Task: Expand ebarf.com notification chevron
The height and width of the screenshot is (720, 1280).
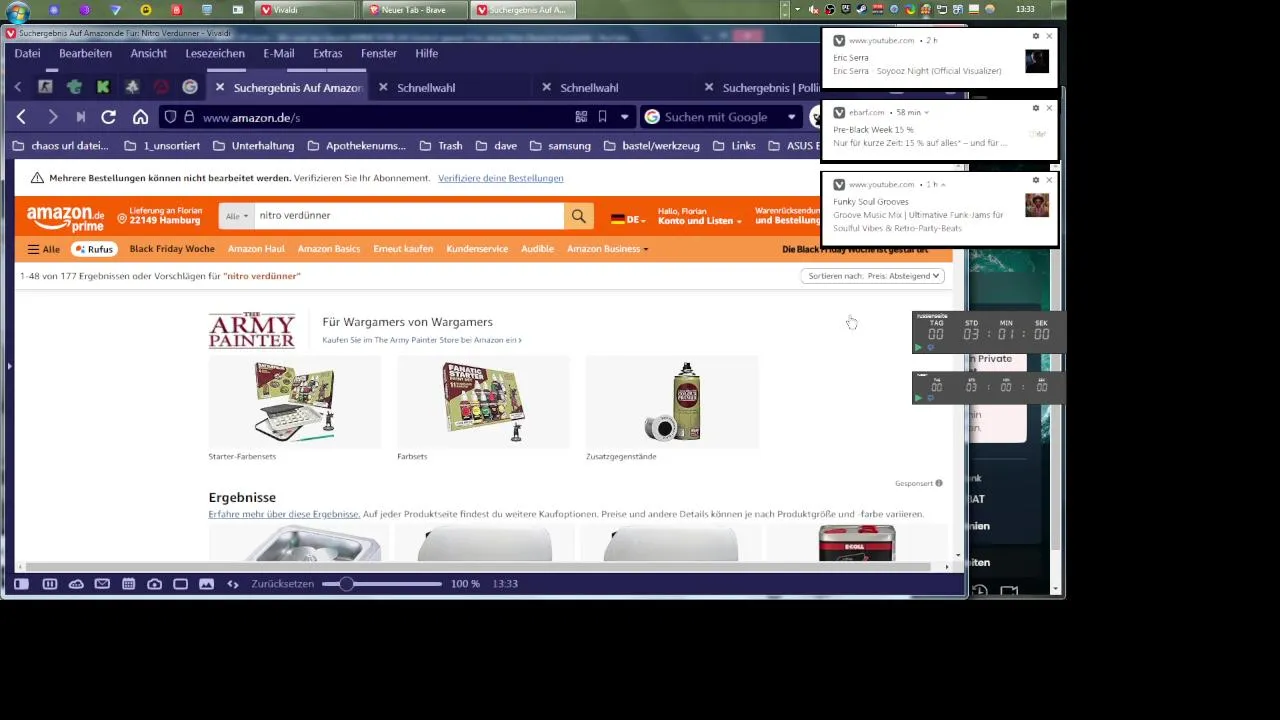Action: click(927, 113)
